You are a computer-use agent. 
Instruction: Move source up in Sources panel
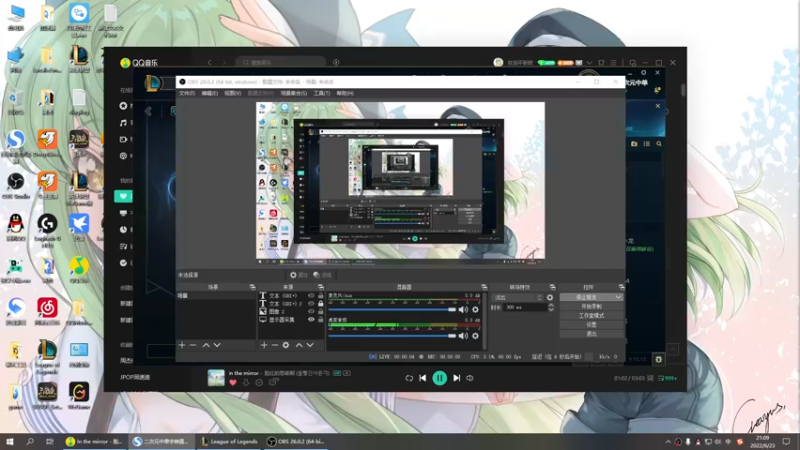click(299, 345)
